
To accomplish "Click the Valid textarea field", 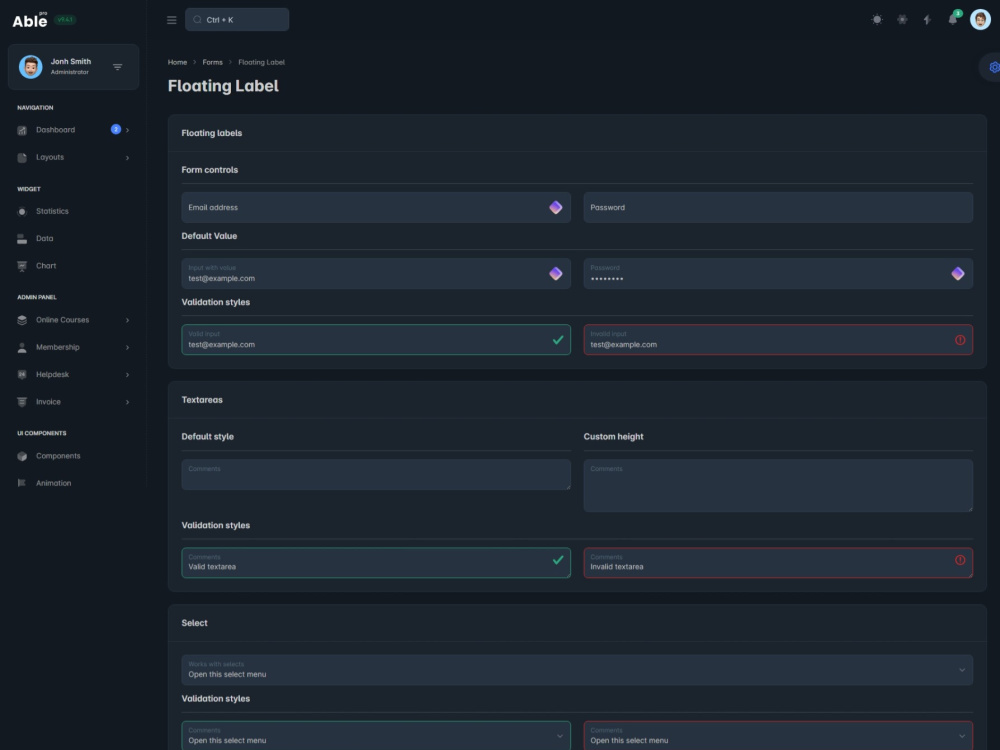I will 376,562.
